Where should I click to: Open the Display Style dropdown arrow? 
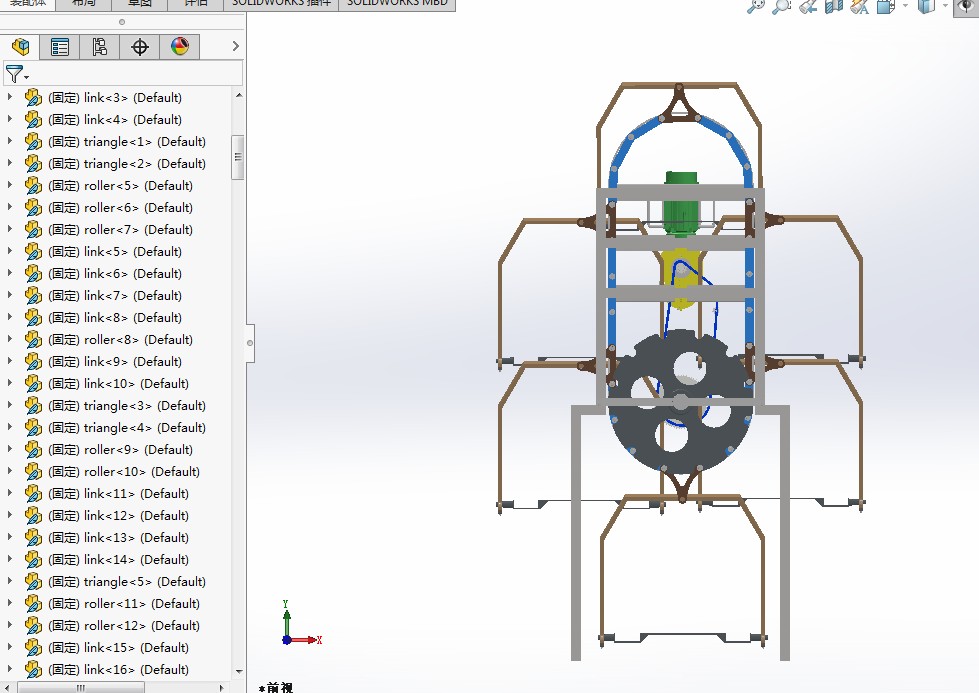(945, 6)
